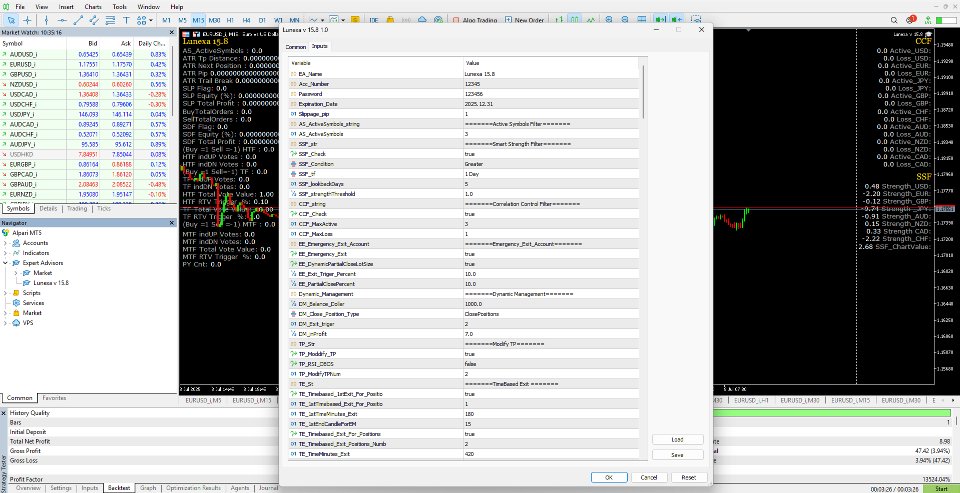Select the SSF_Check value cell
Screen dimensions: 960x493
[550, 154]
